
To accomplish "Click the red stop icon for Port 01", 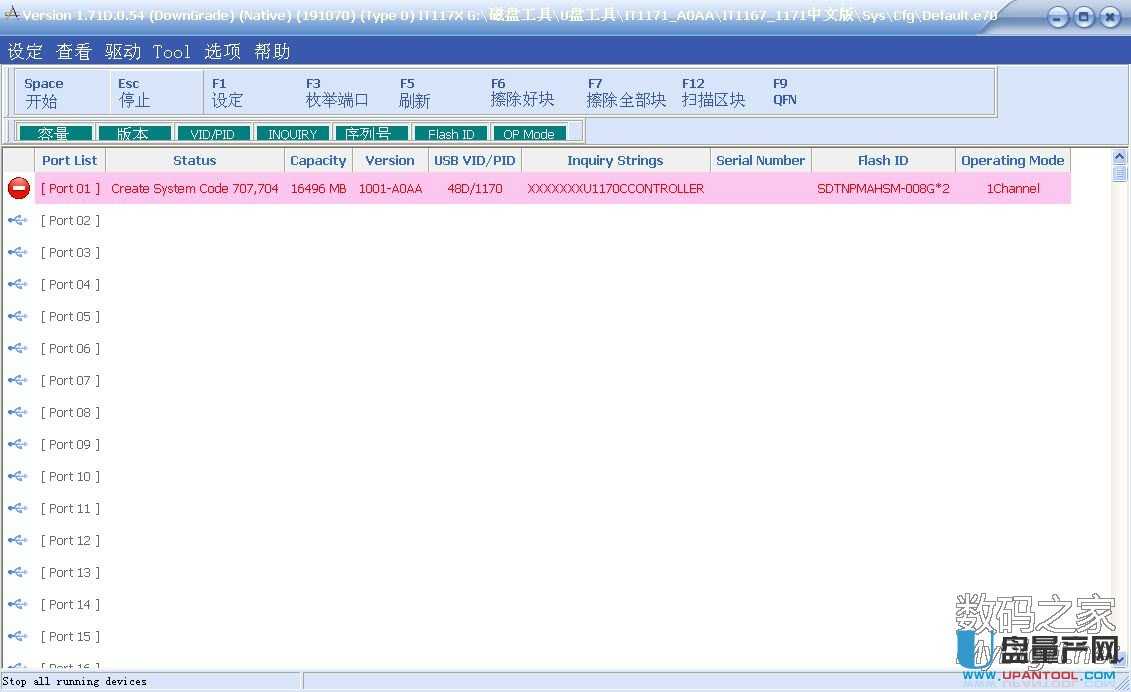I will (x=18, y=188).
